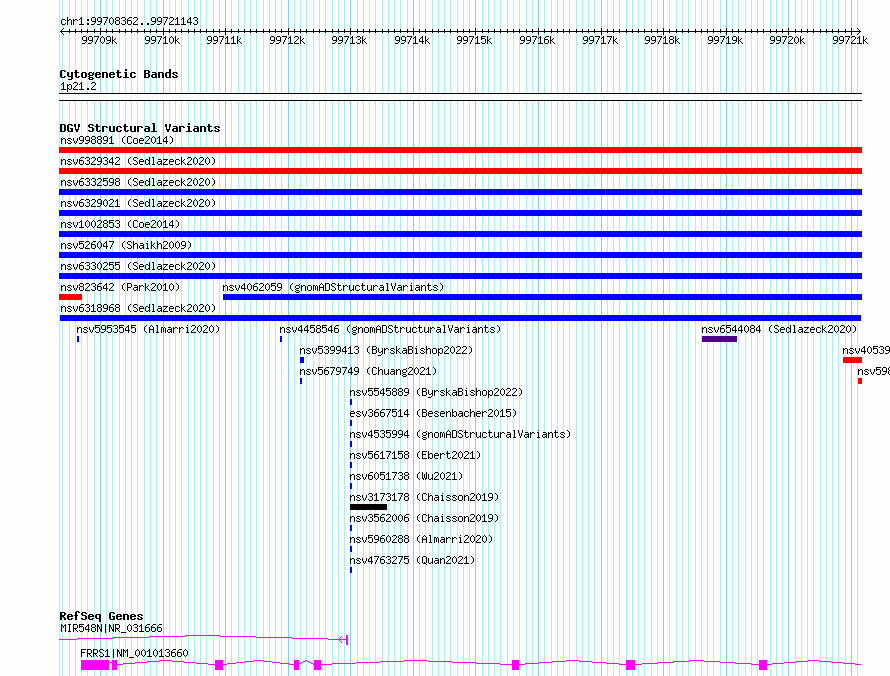Click nsv4535994 (gnomADStructuralVariants) label
The width and height of the screenshot is (890, 676).
click(x=460, y=434)
